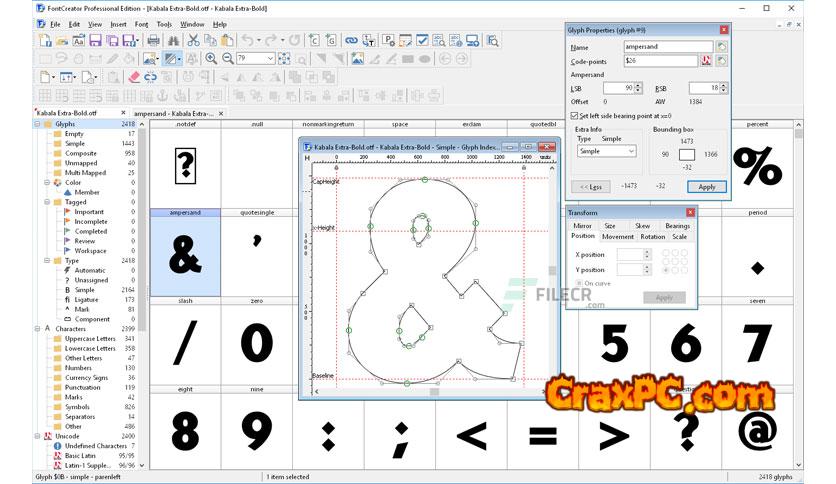Click the Zoom Out magnifier icon
Viewport: 836px width, 484px height.
pyautogui.click(x=227, y=58)
